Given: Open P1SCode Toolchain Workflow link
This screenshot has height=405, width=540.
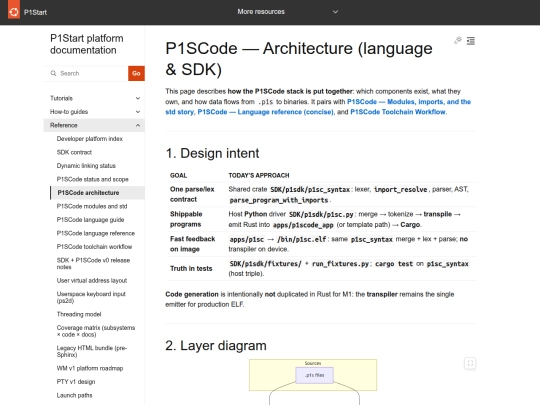Looking at the screenshot, I should pyautogui.click(x=398, y=112).
